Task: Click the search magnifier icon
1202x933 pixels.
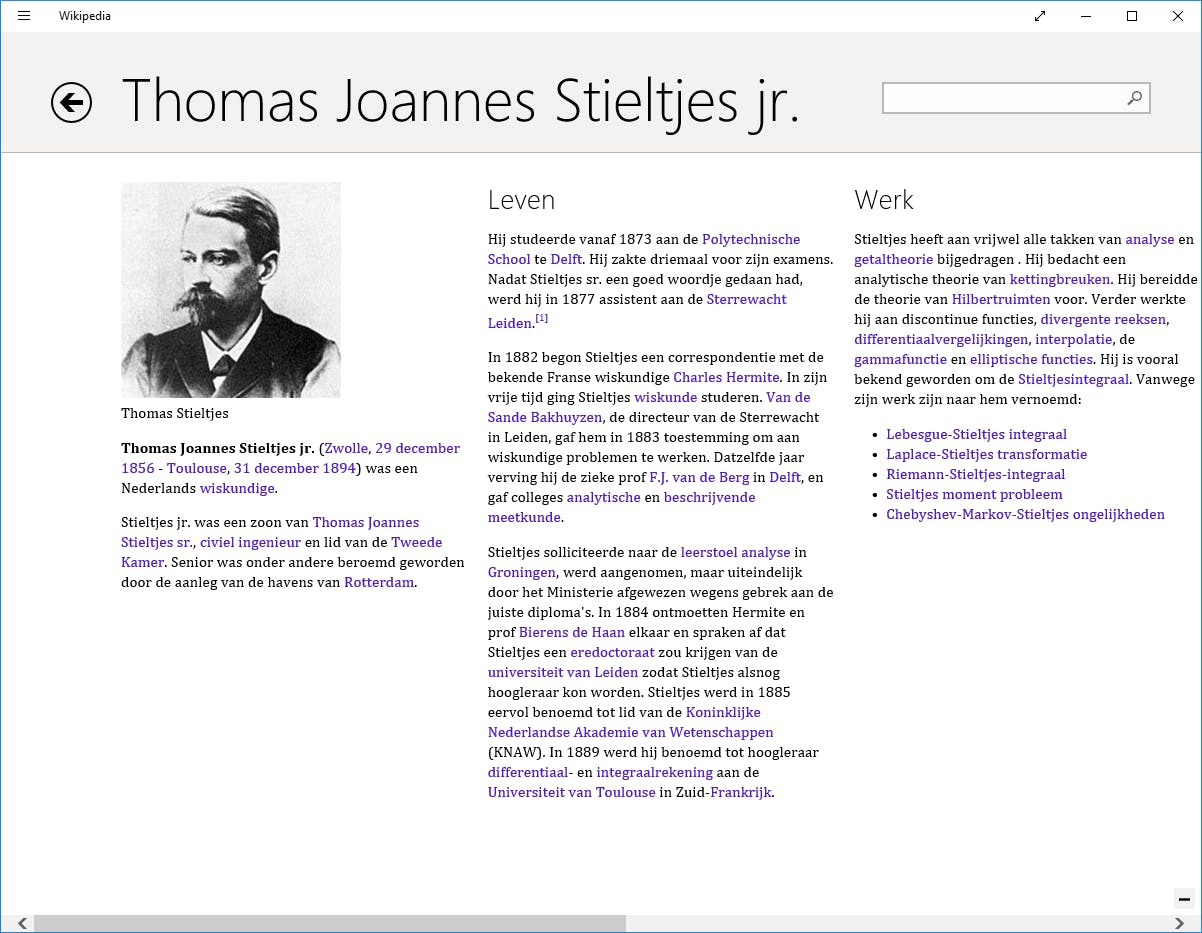Action: point(1134,98)
